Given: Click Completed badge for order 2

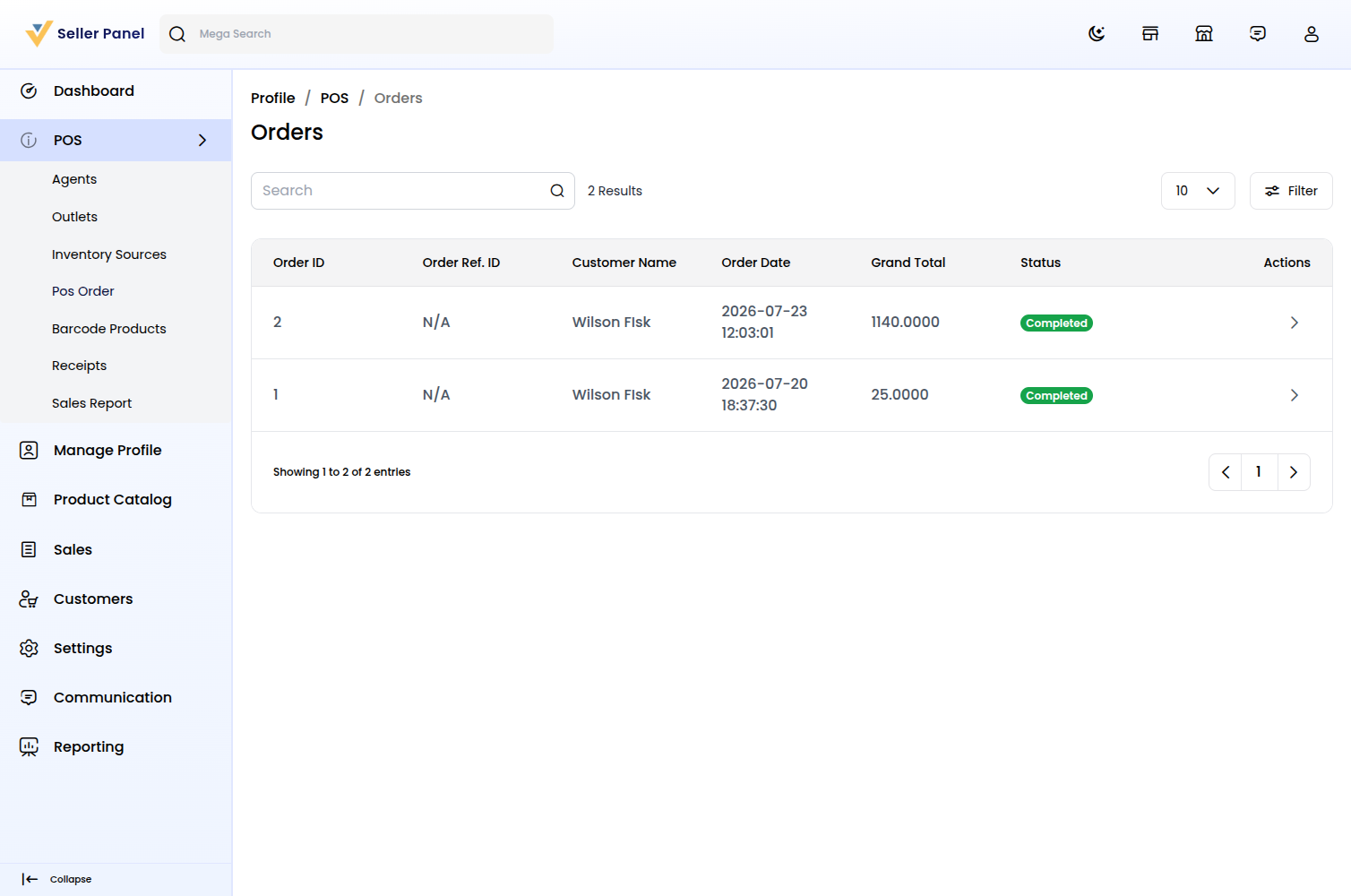Looking at the screenshot, I should [1056, 323].
